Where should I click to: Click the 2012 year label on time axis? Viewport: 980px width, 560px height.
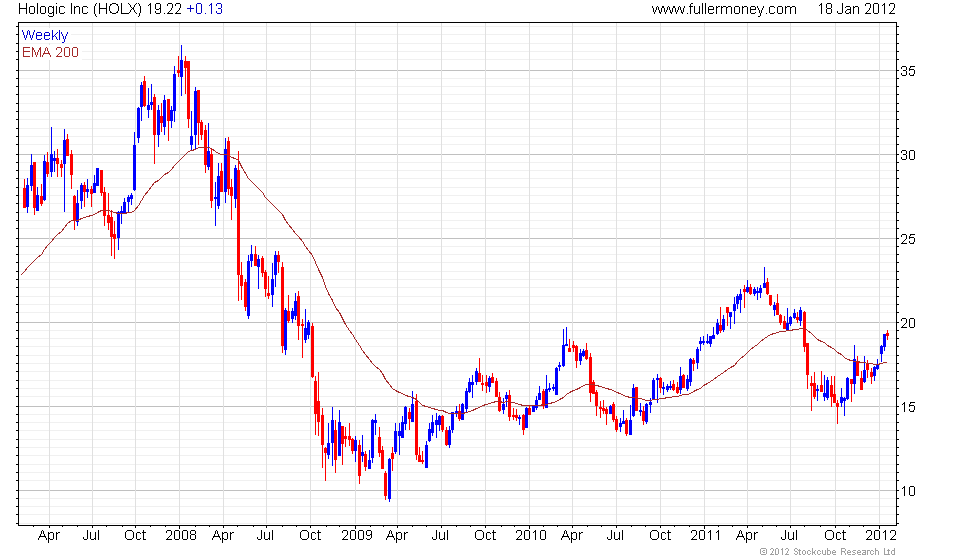(881, 536)
